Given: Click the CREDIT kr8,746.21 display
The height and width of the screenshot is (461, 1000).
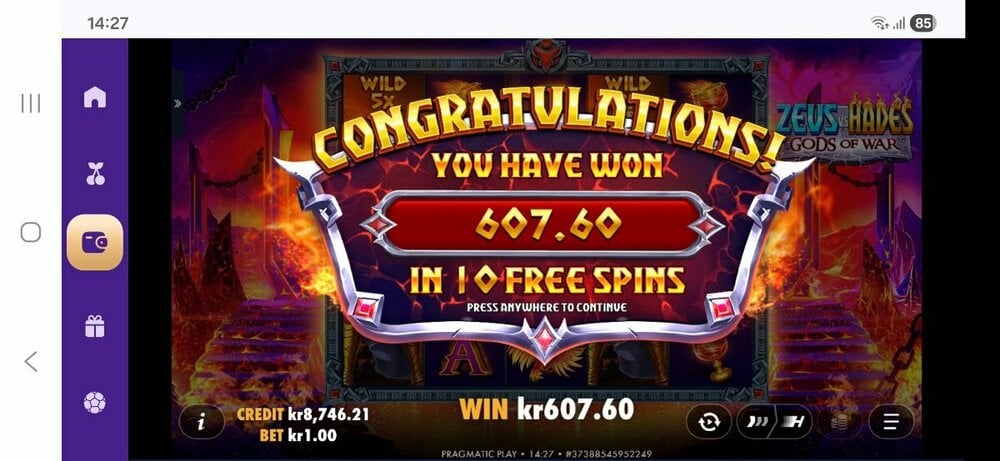Looking at the screenshot, I should pos(303,414).
